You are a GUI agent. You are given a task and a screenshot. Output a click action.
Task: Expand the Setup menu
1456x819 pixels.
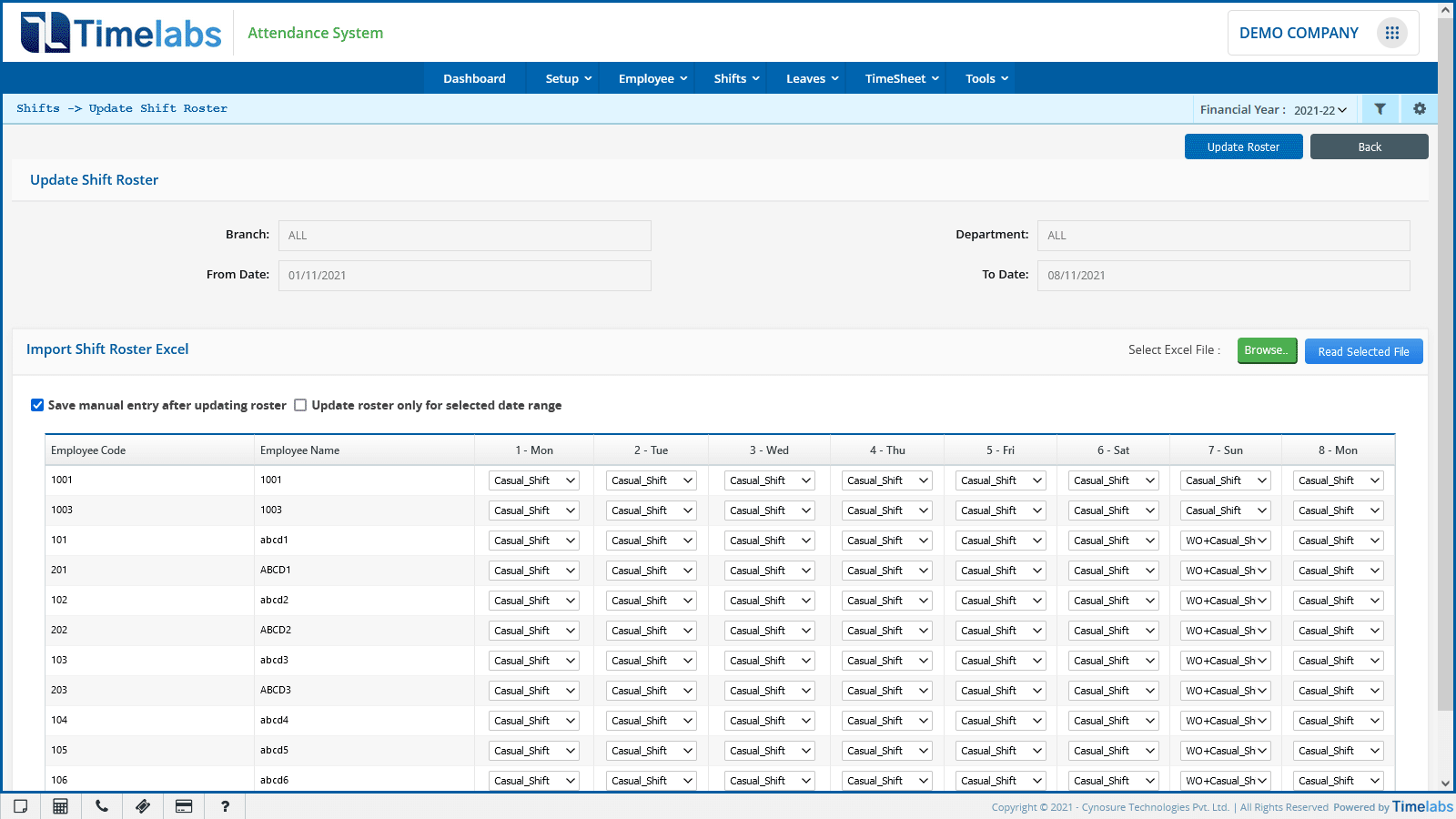[568, 78]
